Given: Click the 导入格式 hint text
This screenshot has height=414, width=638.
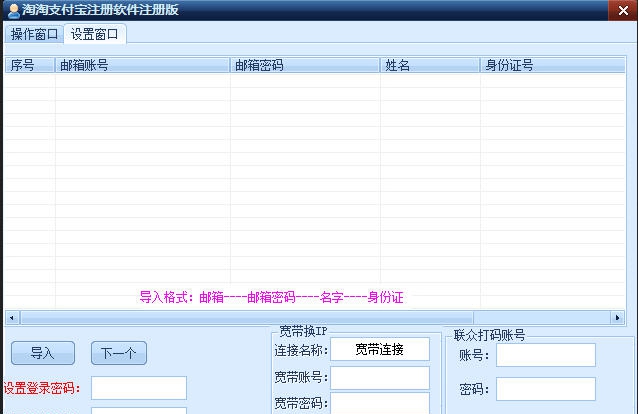Looking at the screenshot, I should pos(271,297).
